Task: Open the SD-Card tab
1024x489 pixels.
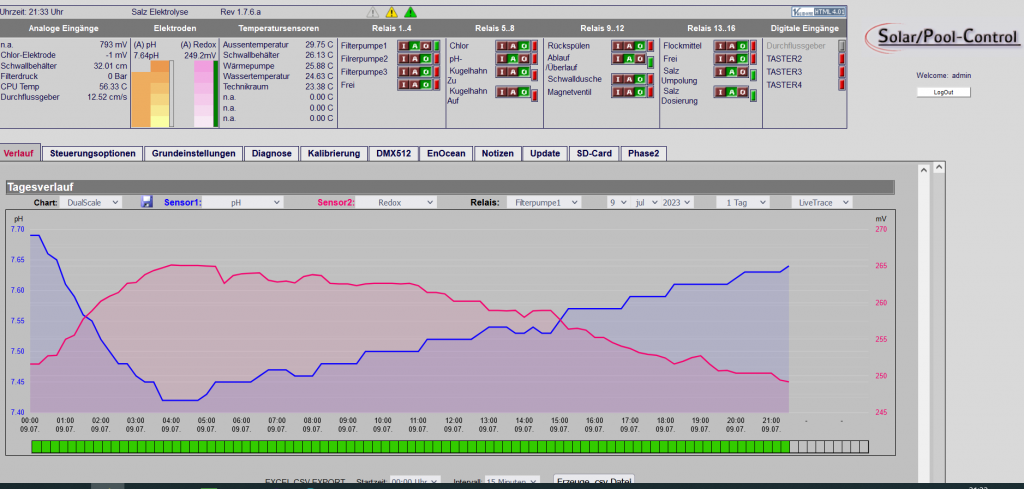Action: pyautogui.click(x=594, y=153)
